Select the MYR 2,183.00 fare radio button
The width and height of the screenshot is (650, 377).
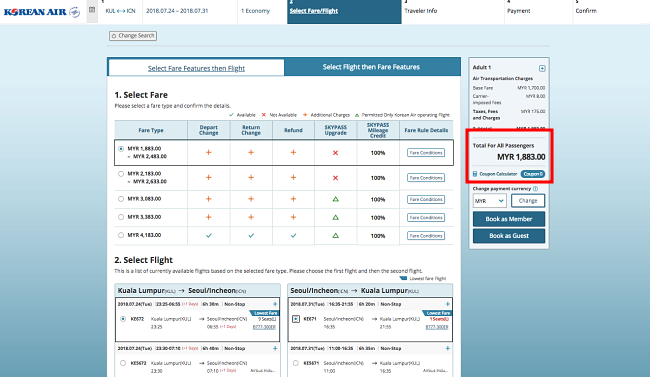pos(121,174)
